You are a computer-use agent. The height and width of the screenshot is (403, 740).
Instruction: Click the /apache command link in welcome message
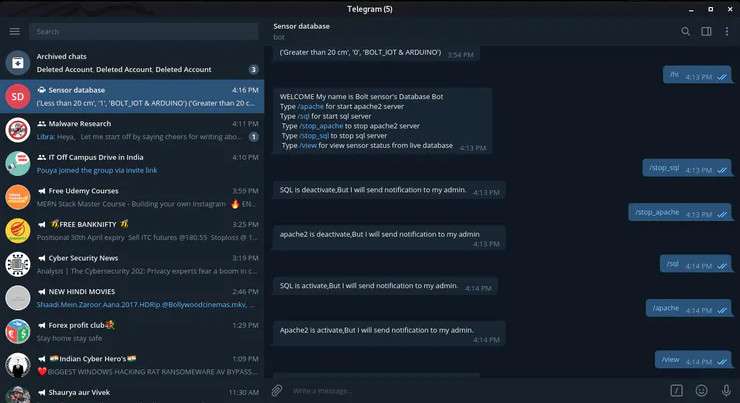point(311,106)
